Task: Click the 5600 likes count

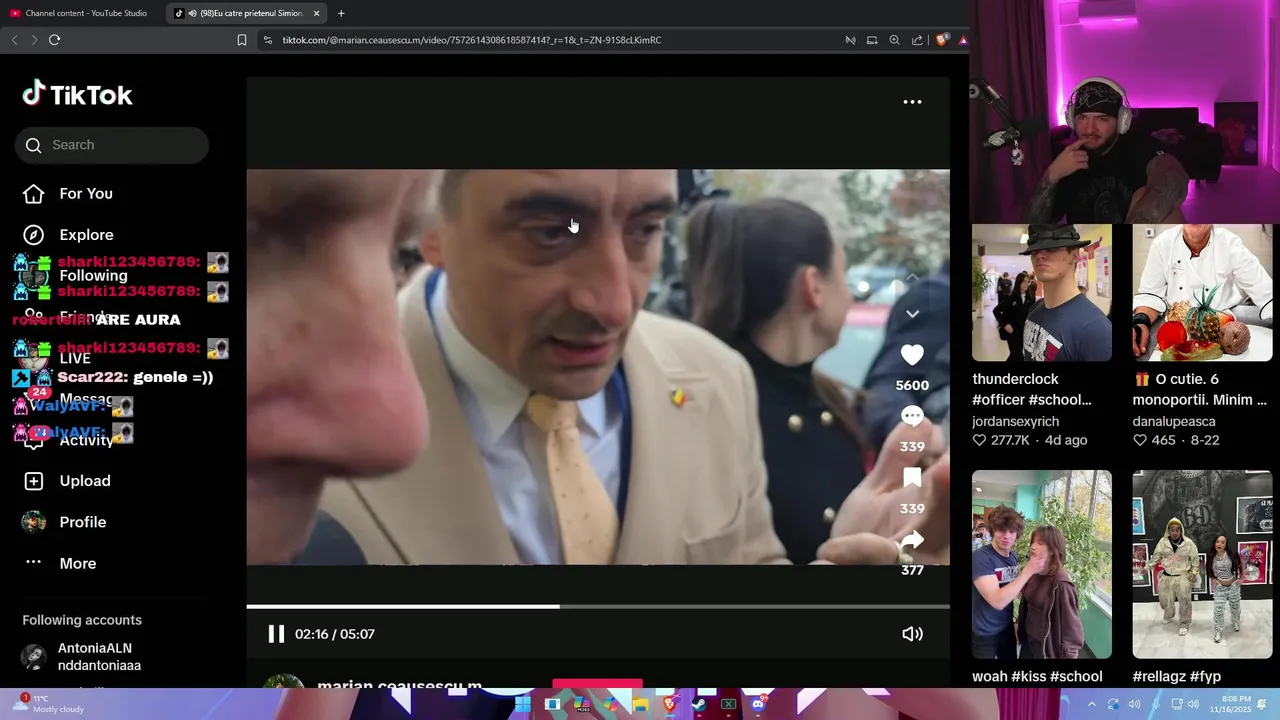Action: coord(912,385)
